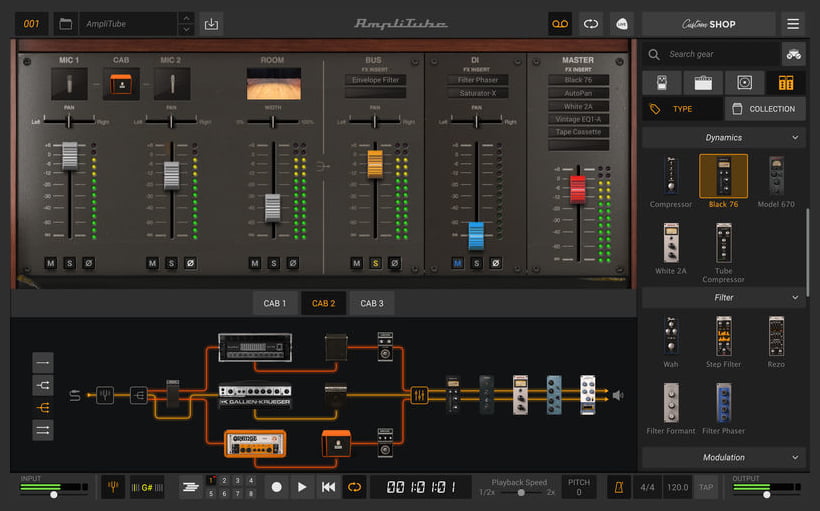Click the MASTER red fader
The width and height of the screenshot is (820, 511).
[x=578, y=189]
